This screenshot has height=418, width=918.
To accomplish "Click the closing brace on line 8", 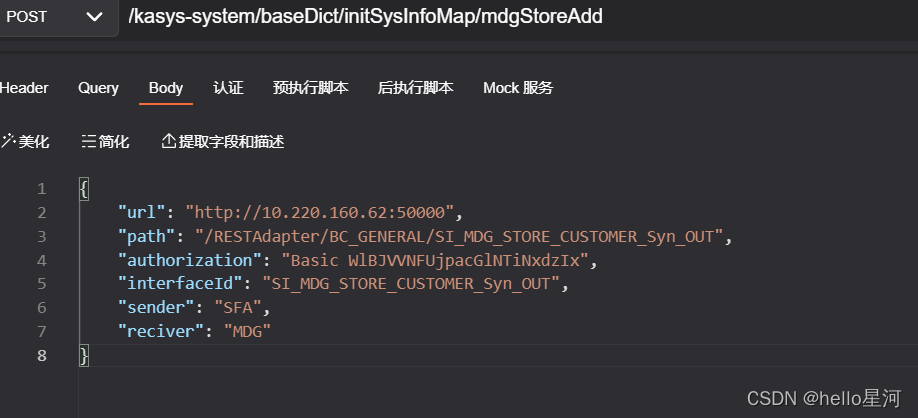I will [84, 355].
